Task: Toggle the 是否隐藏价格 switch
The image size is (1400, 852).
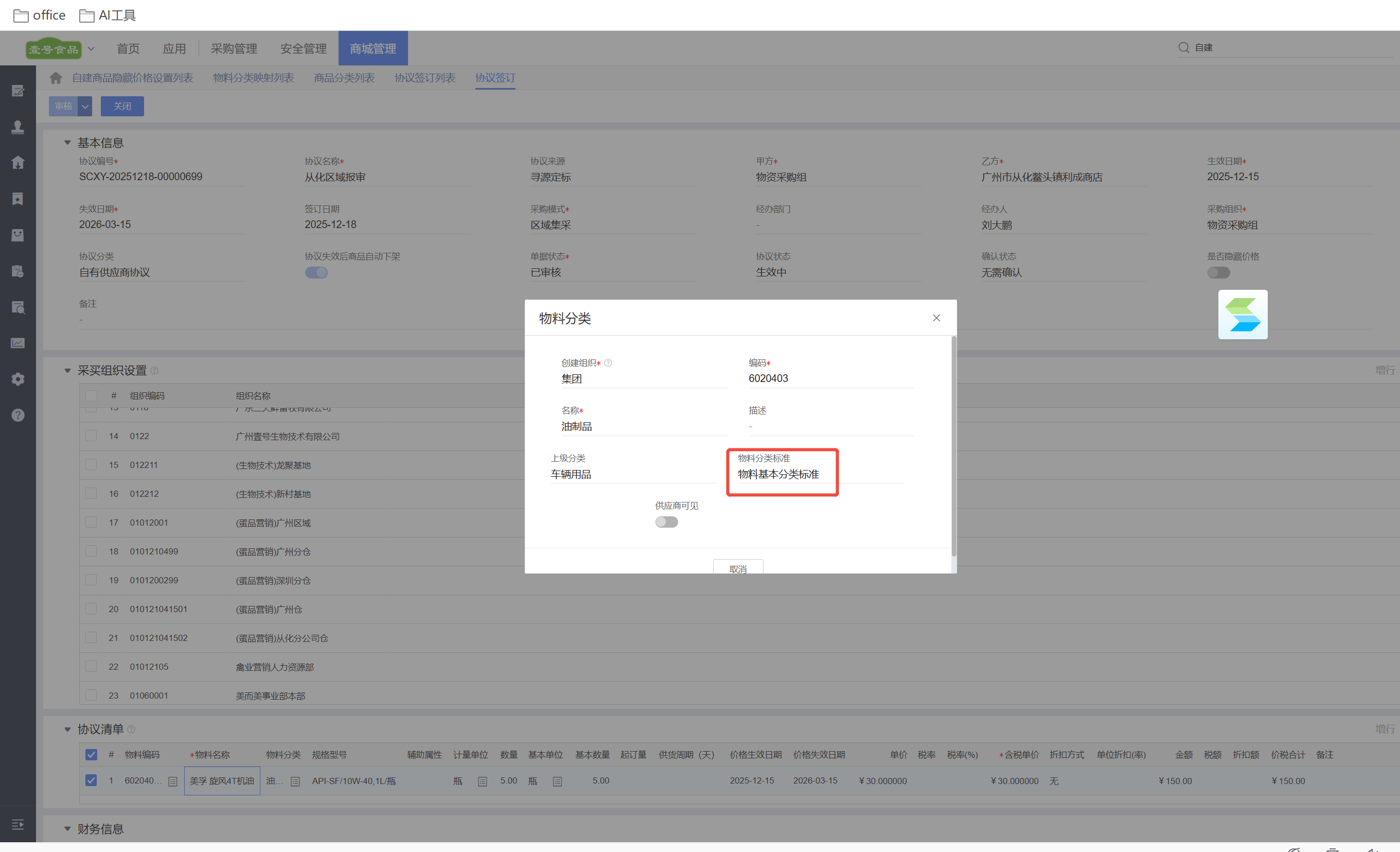Action: (x=1218, y=273)
